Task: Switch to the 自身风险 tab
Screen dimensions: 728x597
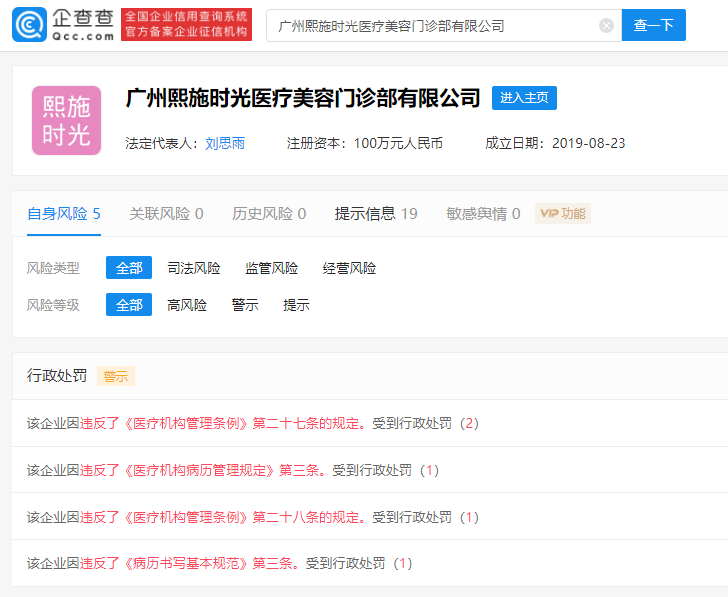Action: 64,213
